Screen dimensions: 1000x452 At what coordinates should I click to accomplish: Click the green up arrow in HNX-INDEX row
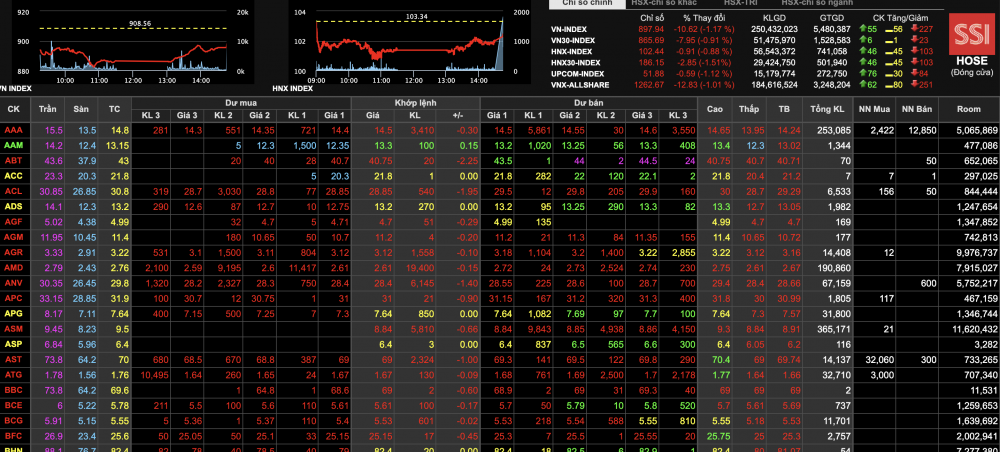862,51
